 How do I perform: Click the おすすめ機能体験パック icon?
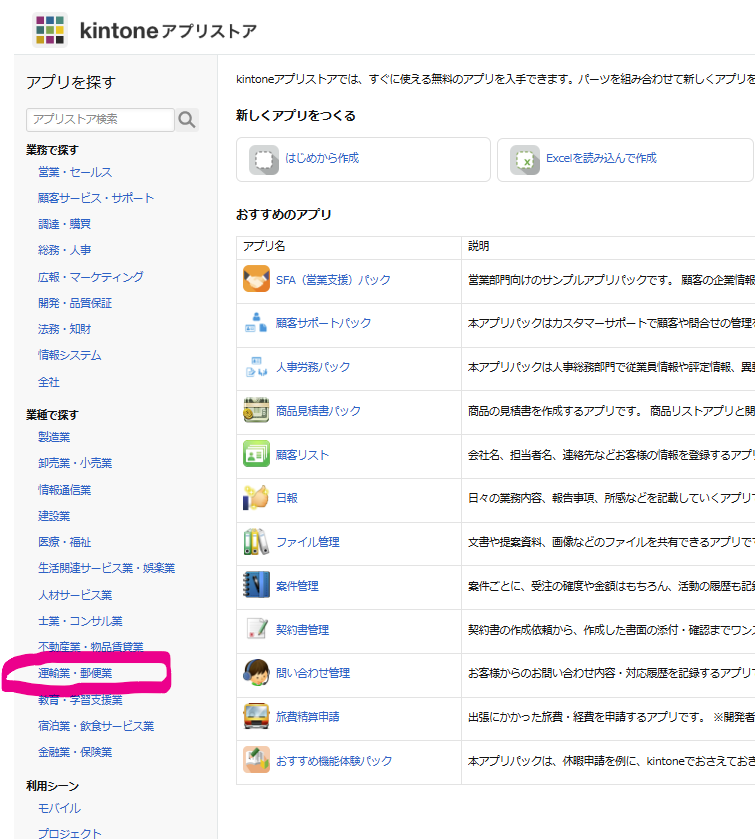point(256,760)
